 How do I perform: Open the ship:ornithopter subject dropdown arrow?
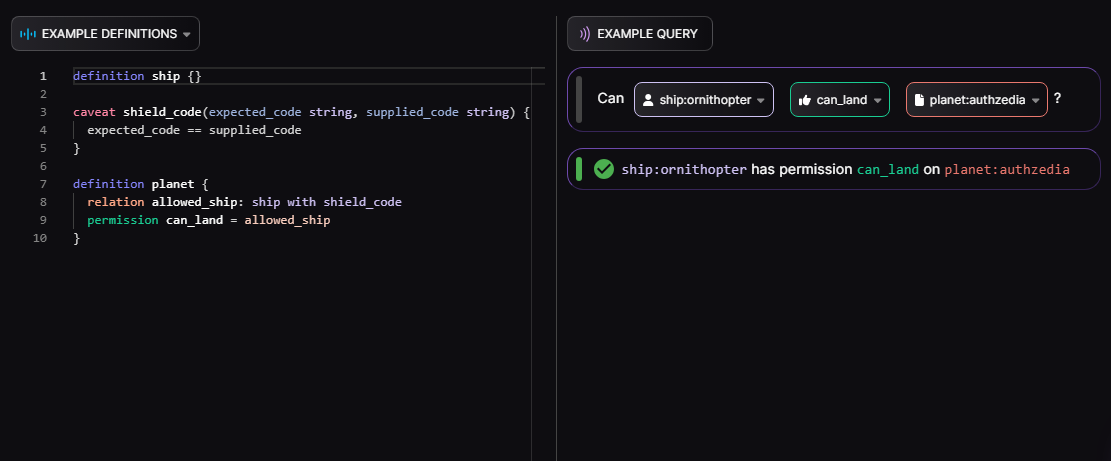[761, 101]
